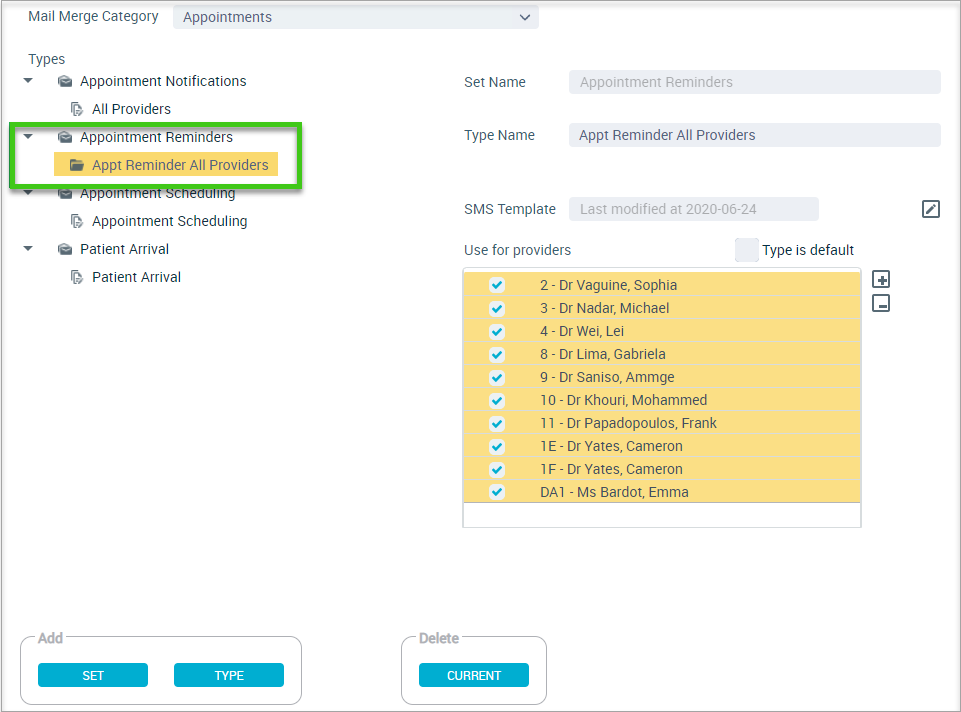
Task: Select provider name "1F - Dr Yates, Cameron"
Action: click(x=611, y=469)
